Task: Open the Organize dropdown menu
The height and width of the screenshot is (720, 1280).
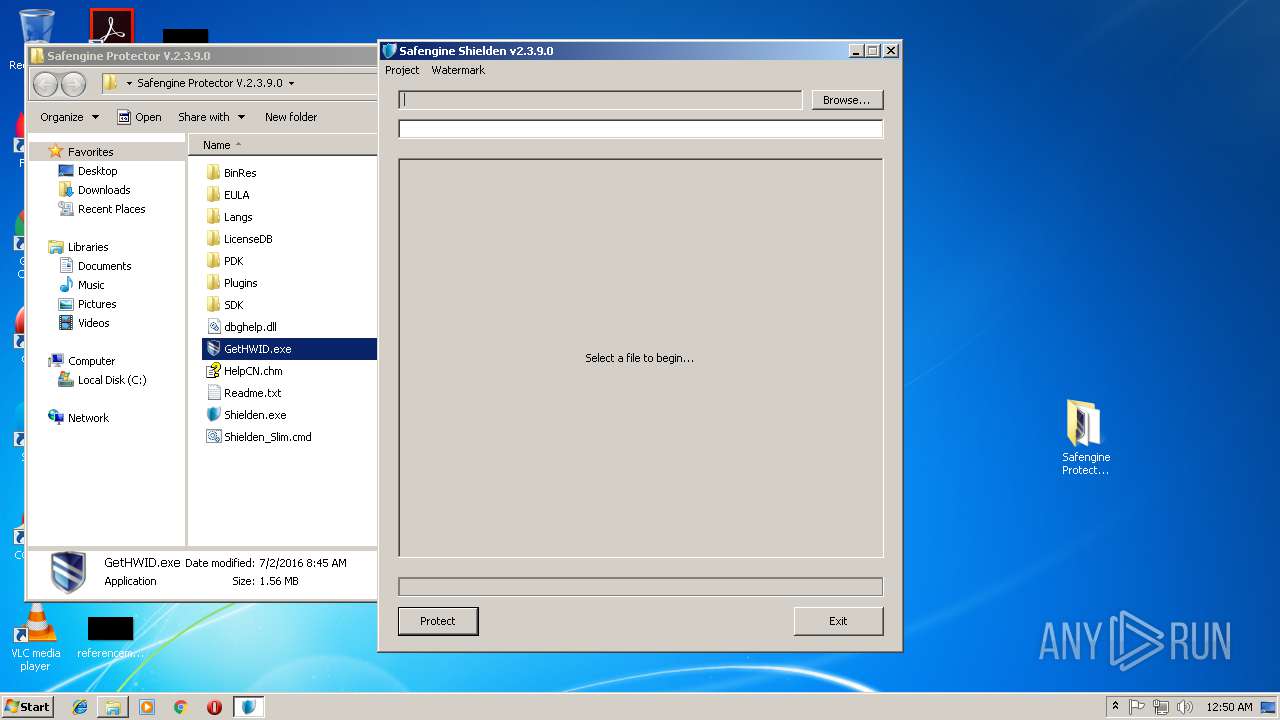Action: 70,117
